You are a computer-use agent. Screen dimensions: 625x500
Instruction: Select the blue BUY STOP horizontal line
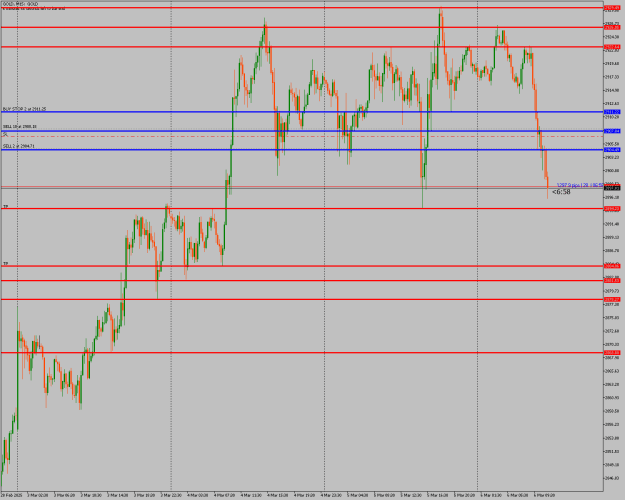click(303, 112)
